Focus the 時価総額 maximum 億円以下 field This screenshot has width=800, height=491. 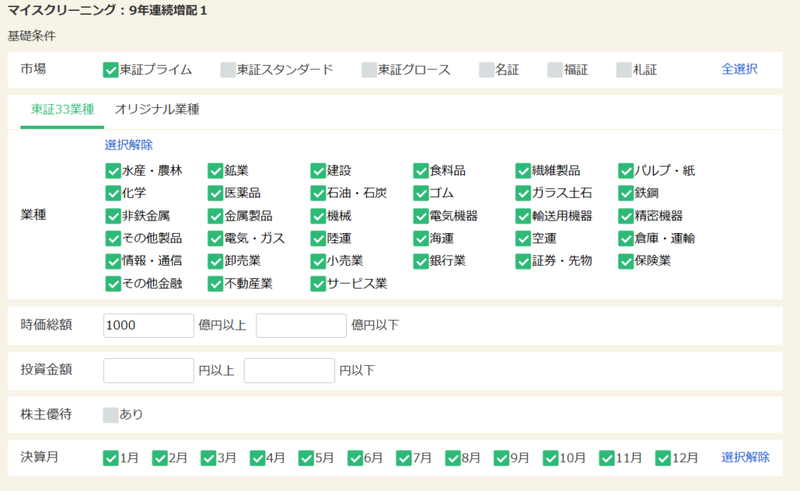[x=301, y=325]
